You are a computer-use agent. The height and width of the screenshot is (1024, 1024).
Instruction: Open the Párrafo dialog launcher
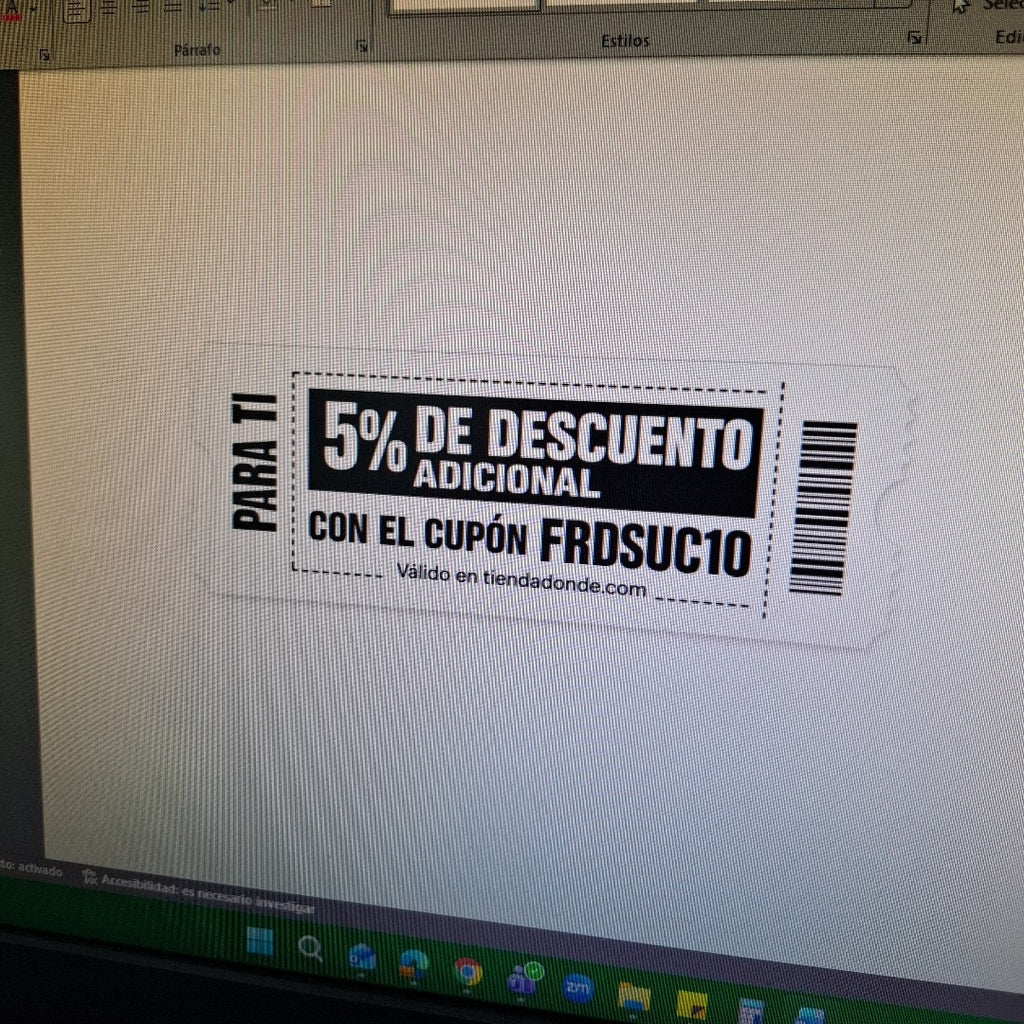tap(361, 46)
